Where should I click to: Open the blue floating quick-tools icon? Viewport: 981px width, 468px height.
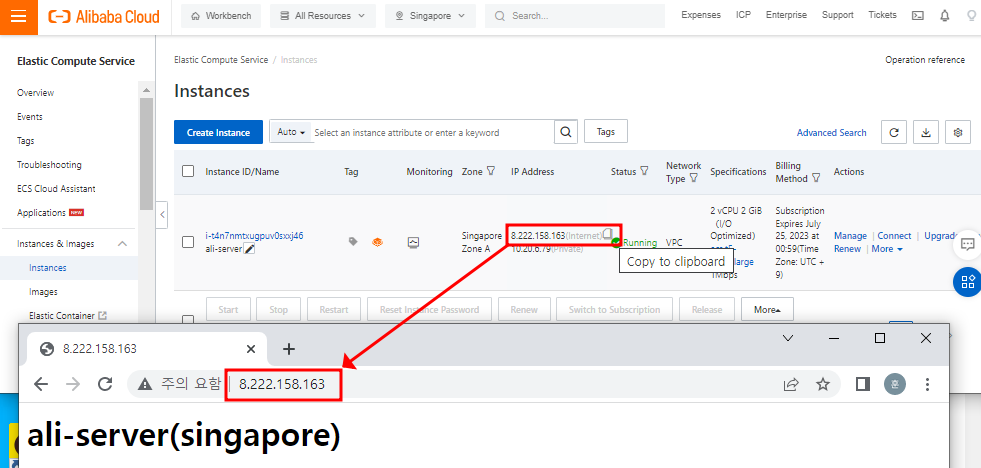click(x=967, y=282)
